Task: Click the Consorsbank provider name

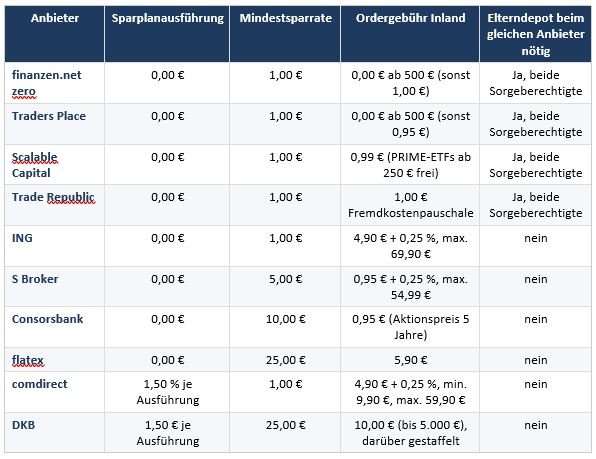Action: tap(48, 319)
